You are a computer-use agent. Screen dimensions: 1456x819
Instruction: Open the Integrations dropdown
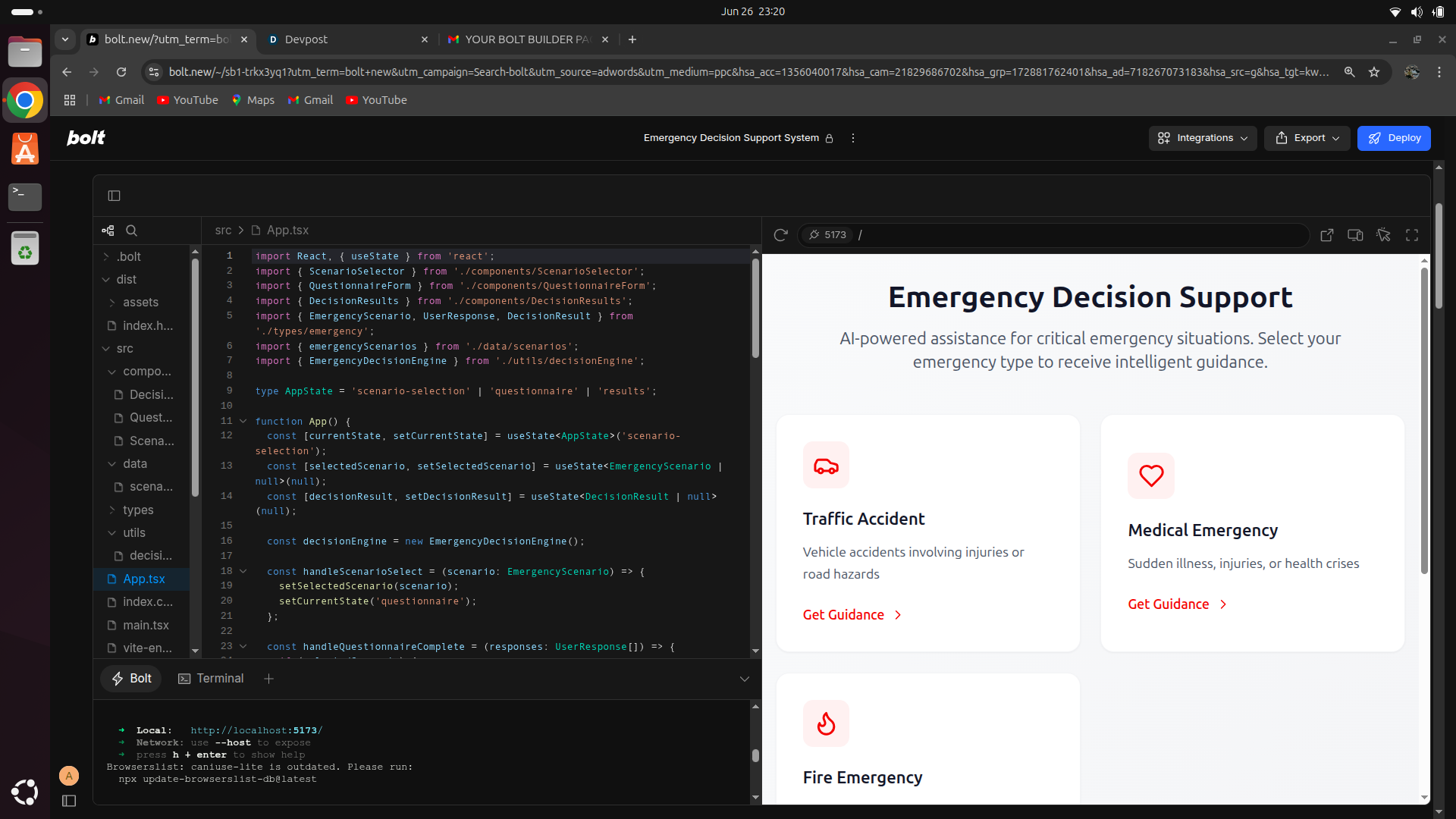1202,138
